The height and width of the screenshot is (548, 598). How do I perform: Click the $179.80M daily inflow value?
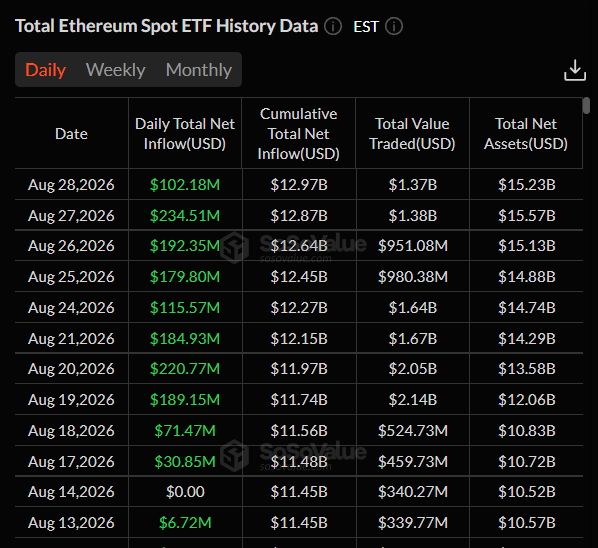tap(185, 276)
